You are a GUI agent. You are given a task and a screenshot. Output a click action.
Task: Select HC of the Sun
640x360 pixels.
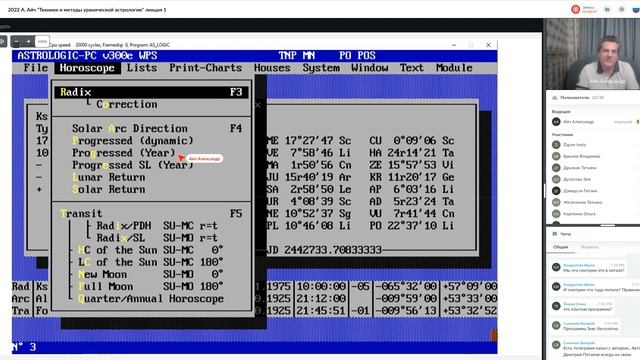[x=150, y=250]
